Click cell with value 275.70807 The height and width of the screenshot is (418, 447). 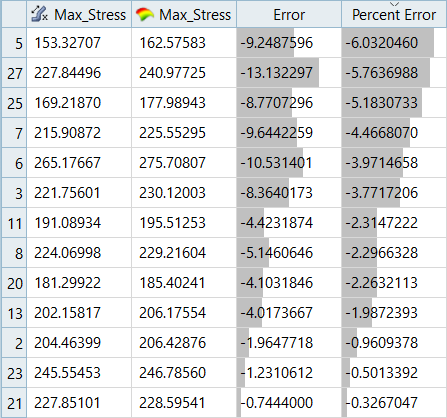184,163
